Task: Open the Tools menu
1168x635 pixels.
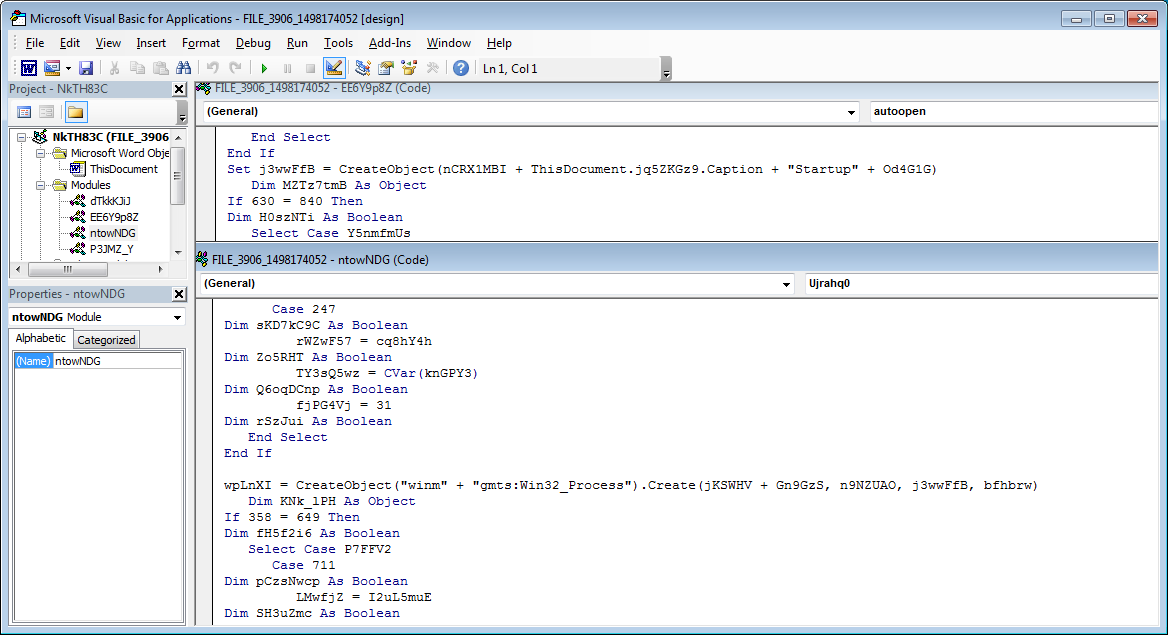Action: click(338, 43)
